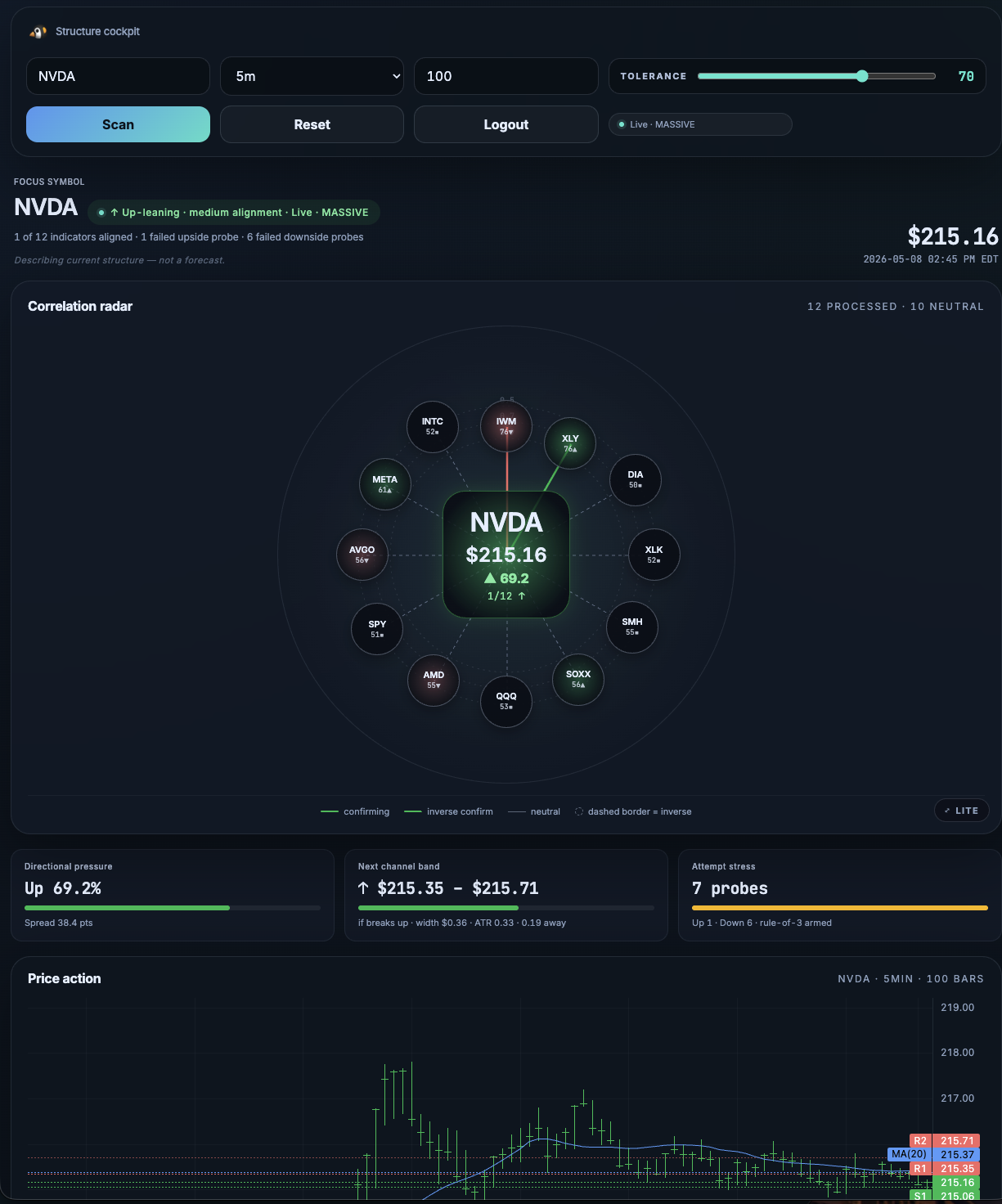Select the XLK node on radar
This screenshot has width=1002, height=1204.
654,555
